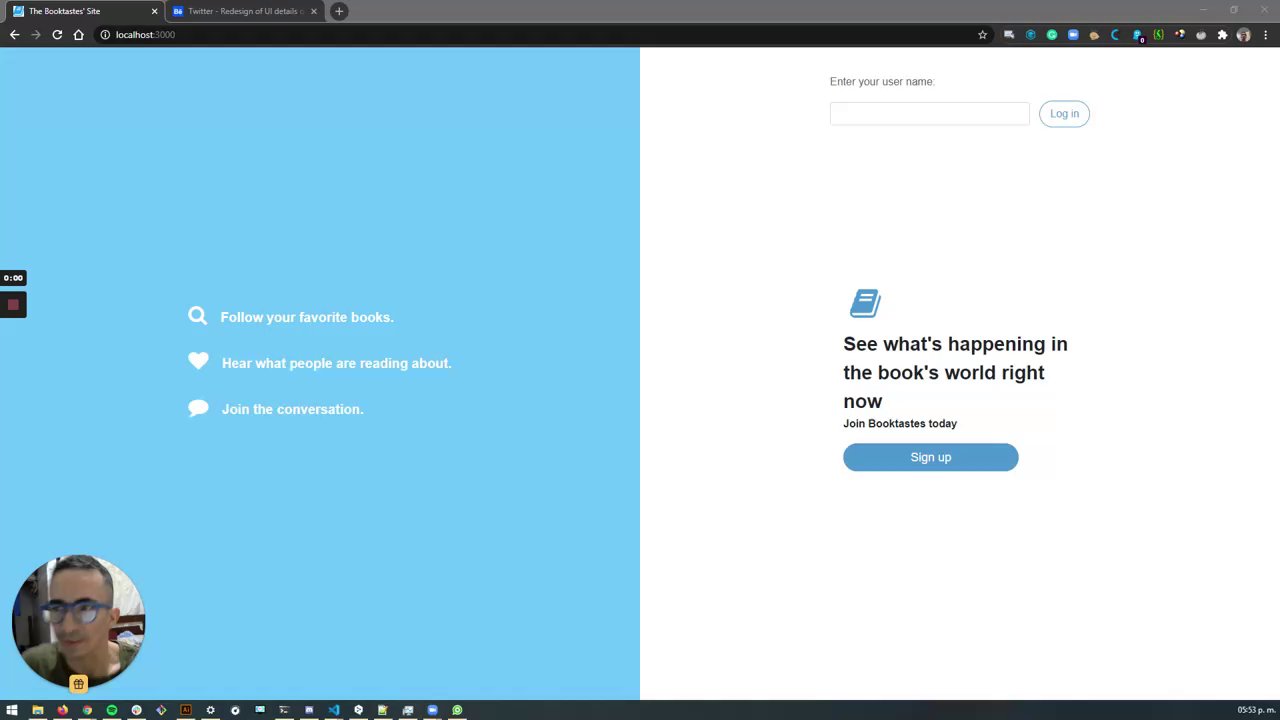Open Adobe Illustrator from taskbar

click(185, 710)
